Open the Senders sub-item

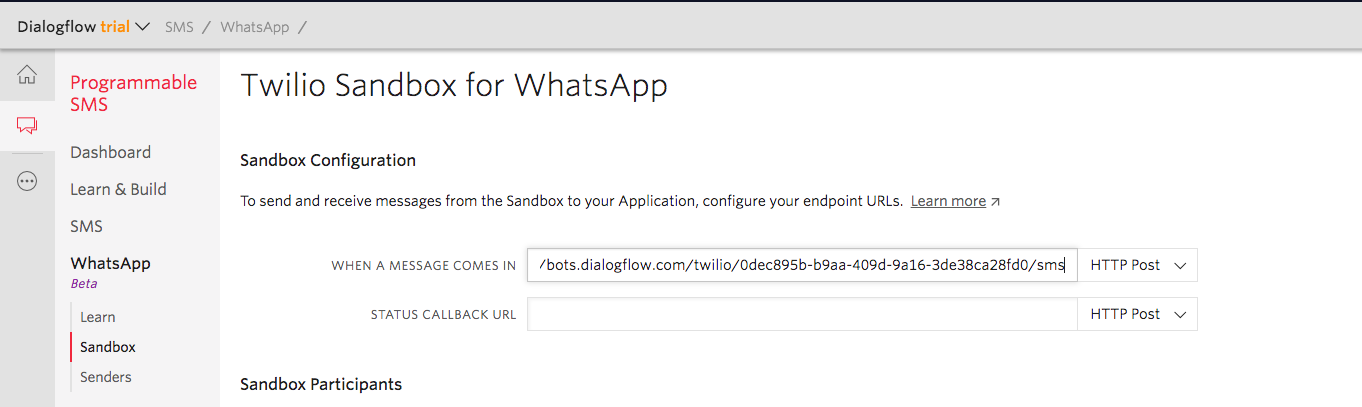[106, 377]
